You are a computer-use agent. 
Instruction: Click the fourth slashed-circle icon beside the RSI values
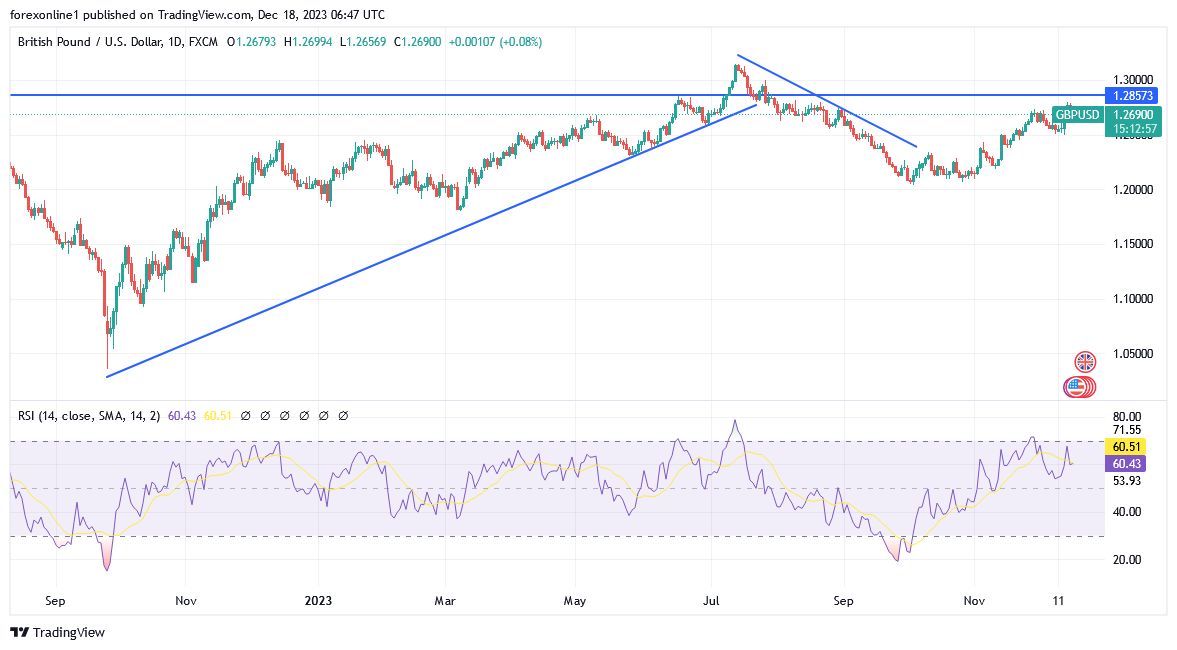tap(304, 414)
